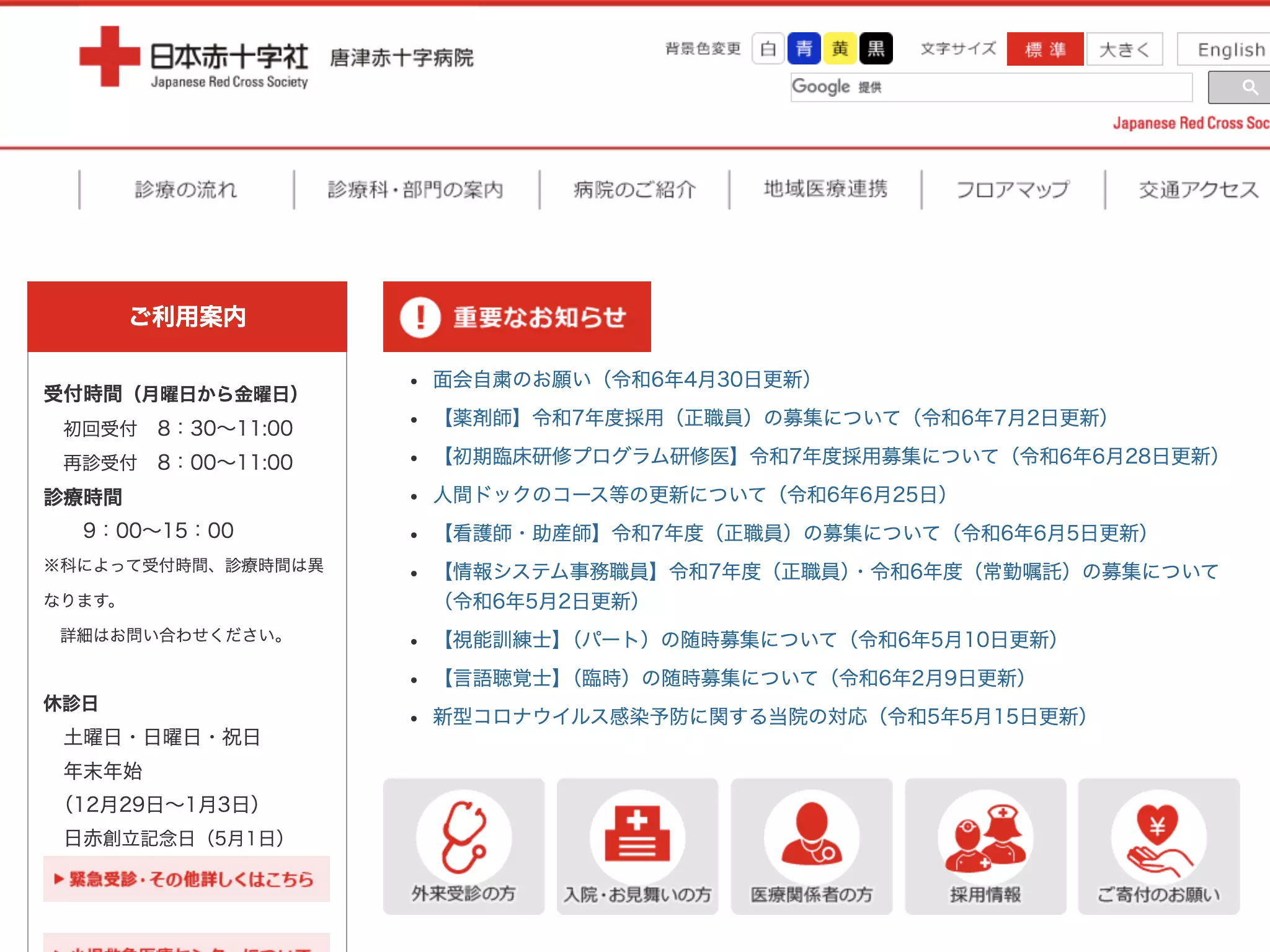The image size is (1270, 952).
Task: Switch the site language to English
Action: coord(1223,49)
